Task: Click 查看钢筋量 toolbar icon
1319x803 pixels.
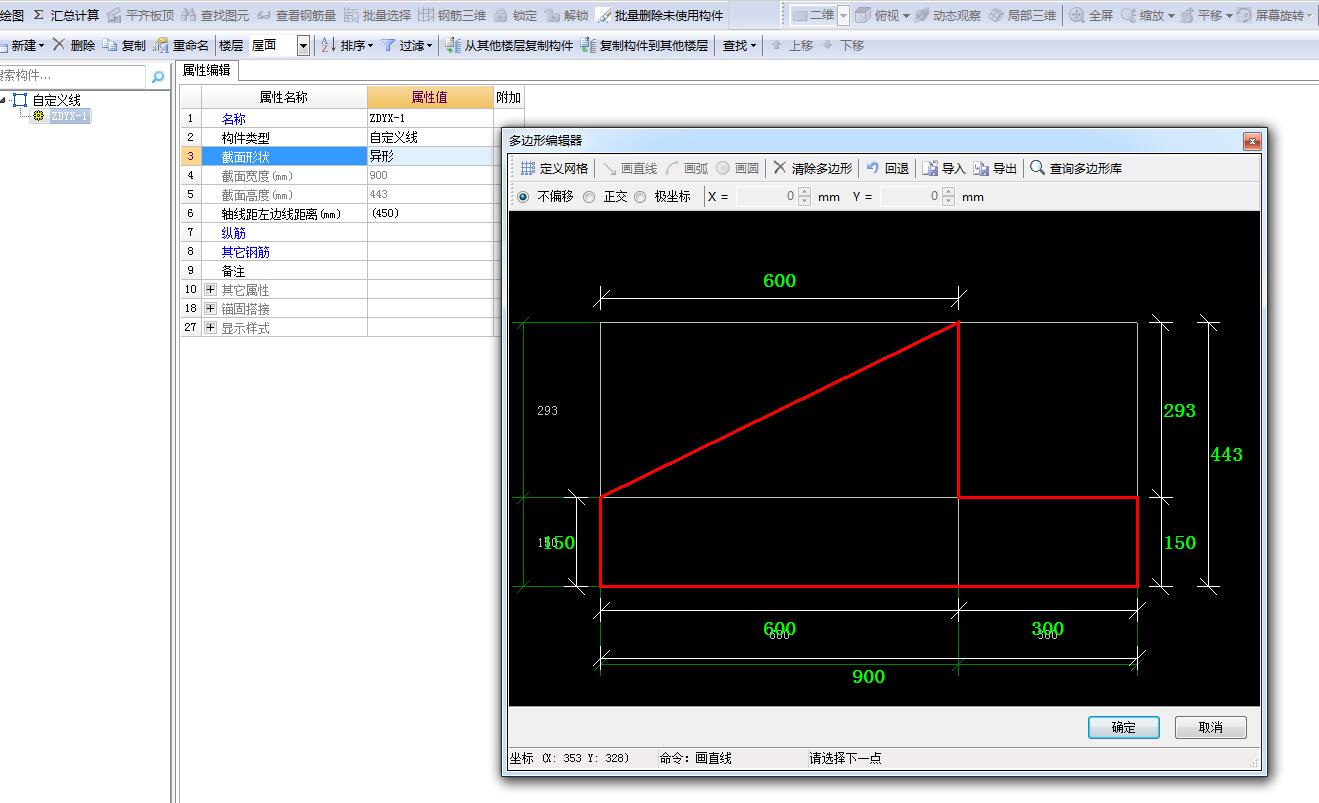Action: (264, 15)
